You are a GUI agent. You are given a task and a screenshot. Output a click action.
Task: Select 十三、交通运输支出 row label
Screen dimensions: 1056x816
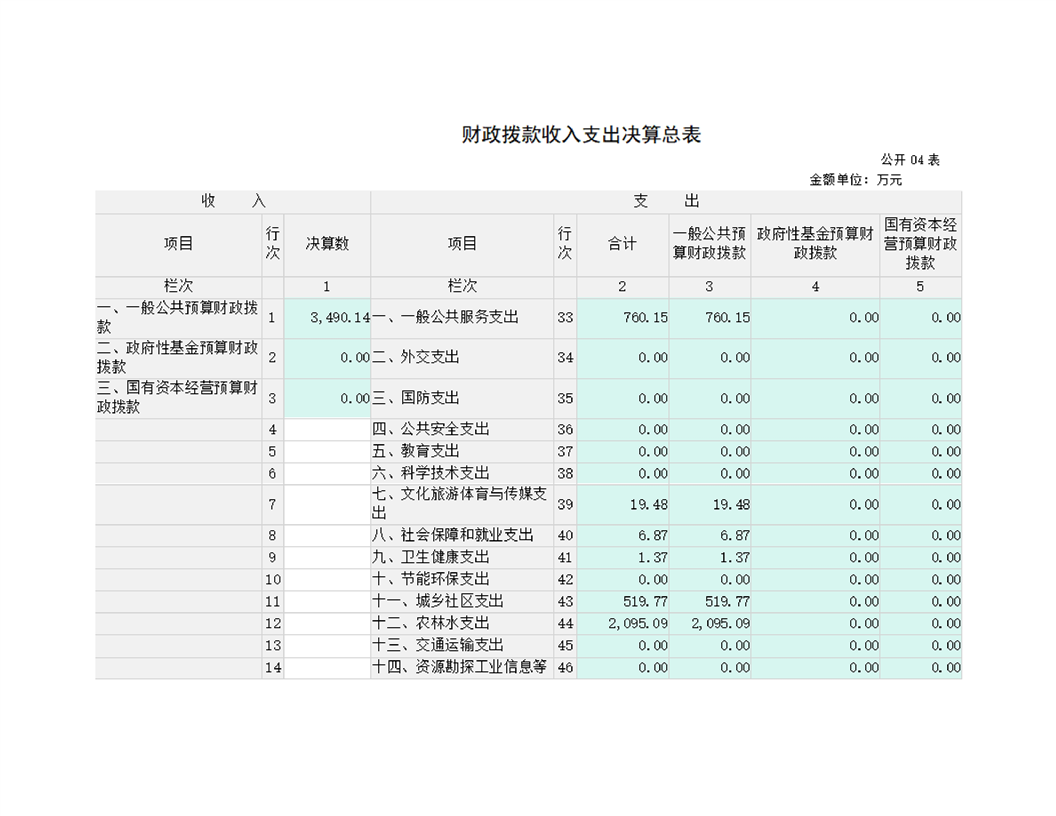438,646
